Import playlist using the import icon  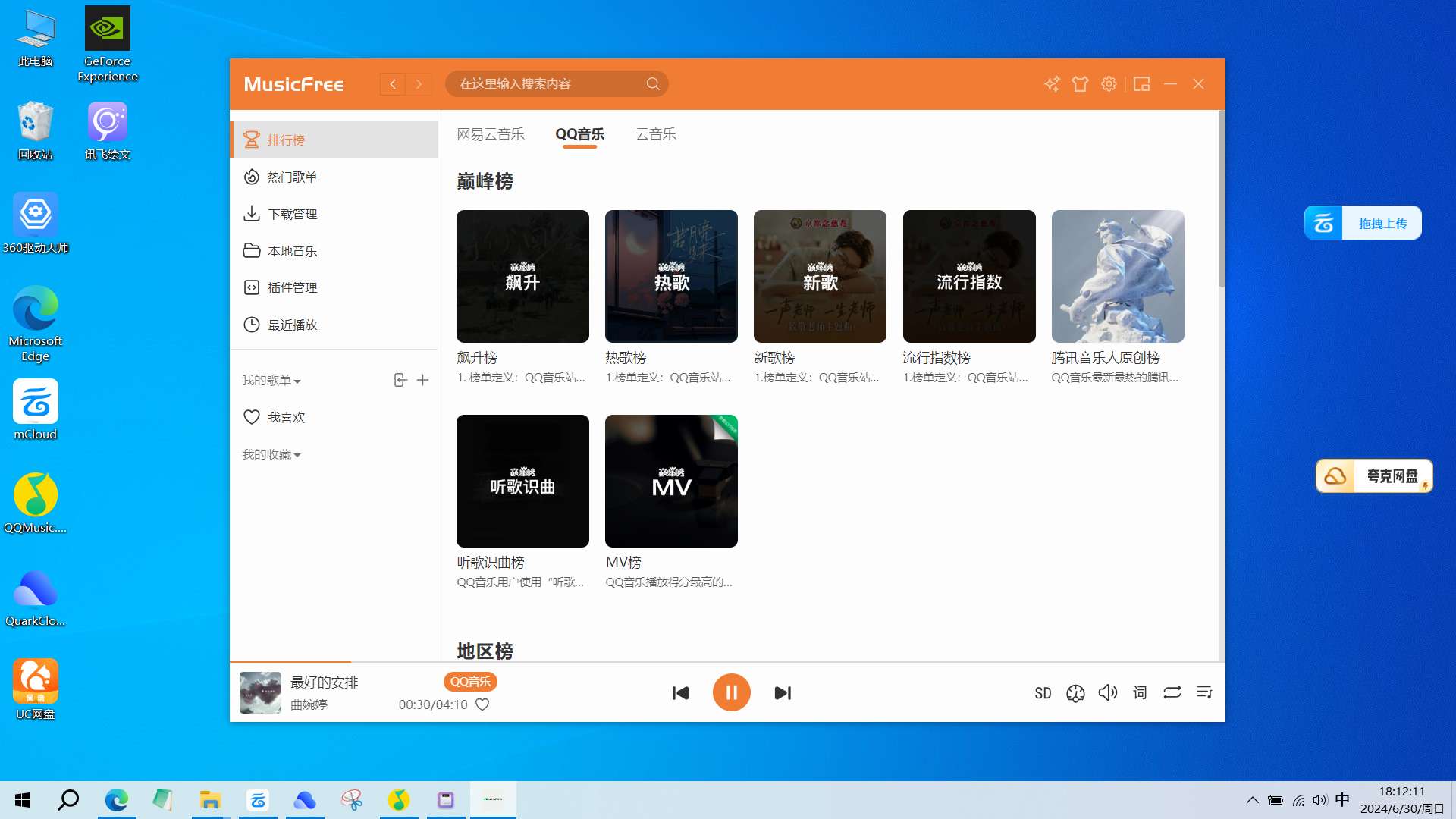(400, 380)
